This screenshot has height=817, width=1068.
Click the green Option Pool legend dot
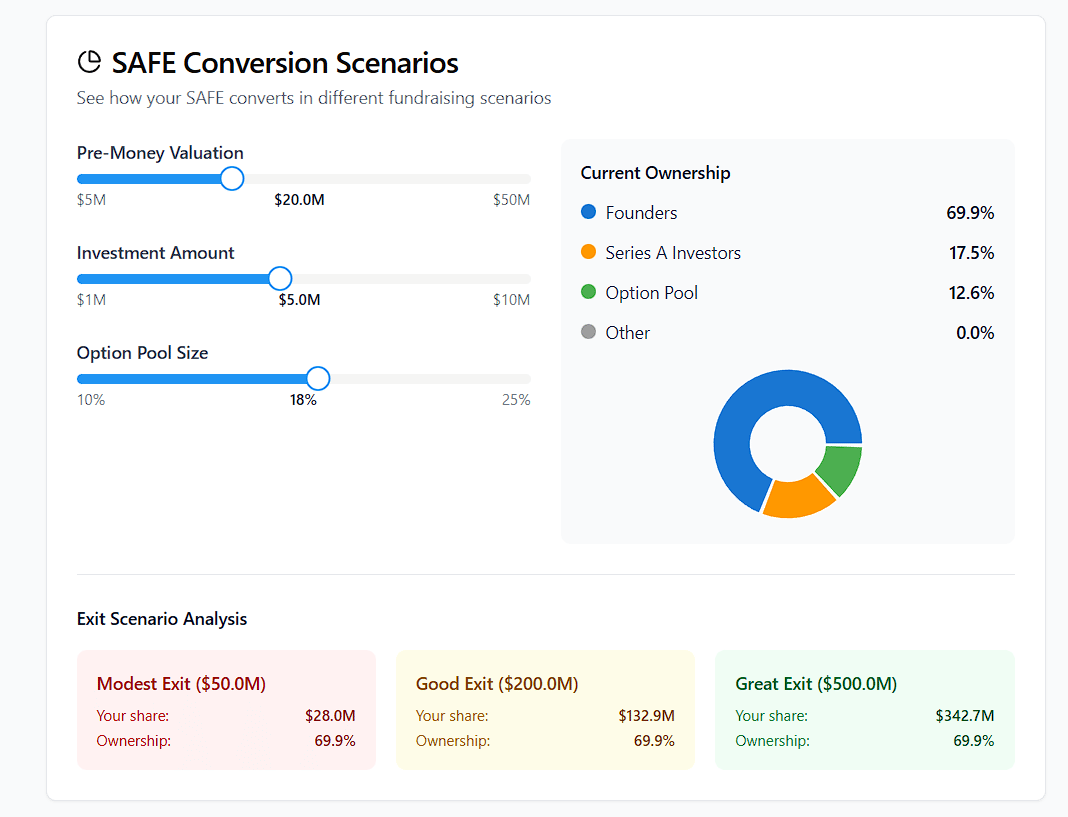click(x=588, y=292)
